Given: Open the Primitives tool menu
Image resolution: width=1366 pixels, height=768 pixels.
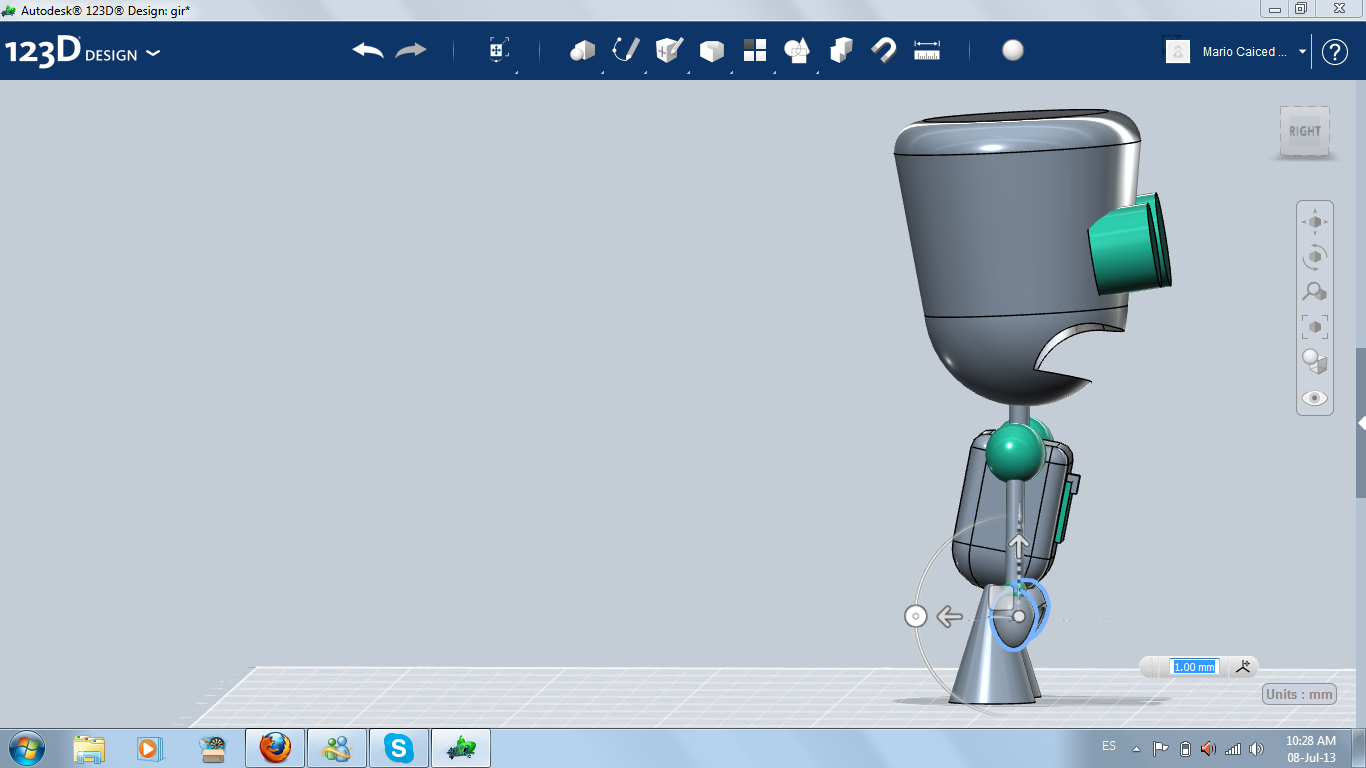Looking at the screenshot, I should pos(582,51).
